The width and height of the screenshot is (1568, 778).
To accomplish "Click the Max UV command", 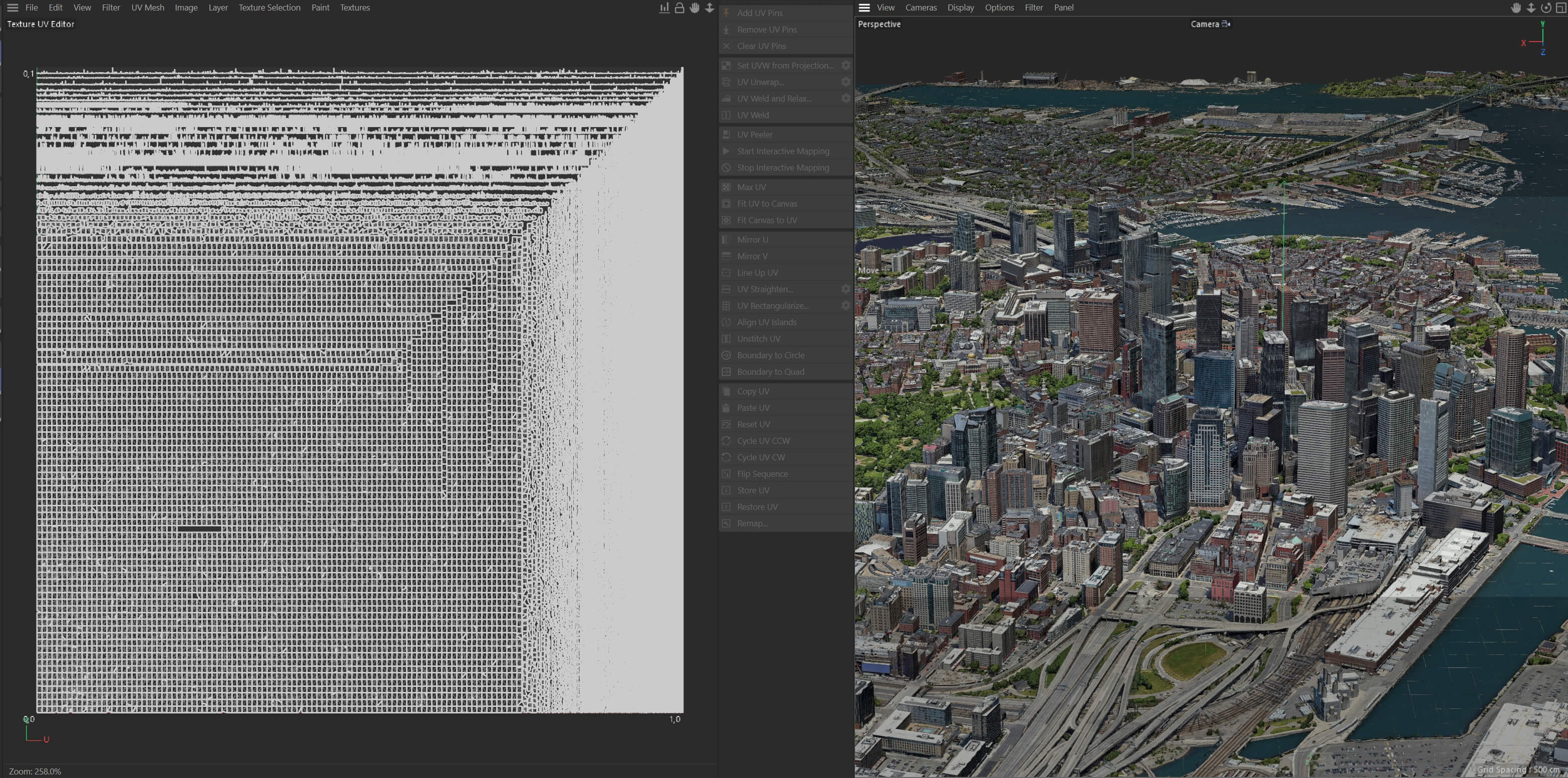I will (786, 187).
